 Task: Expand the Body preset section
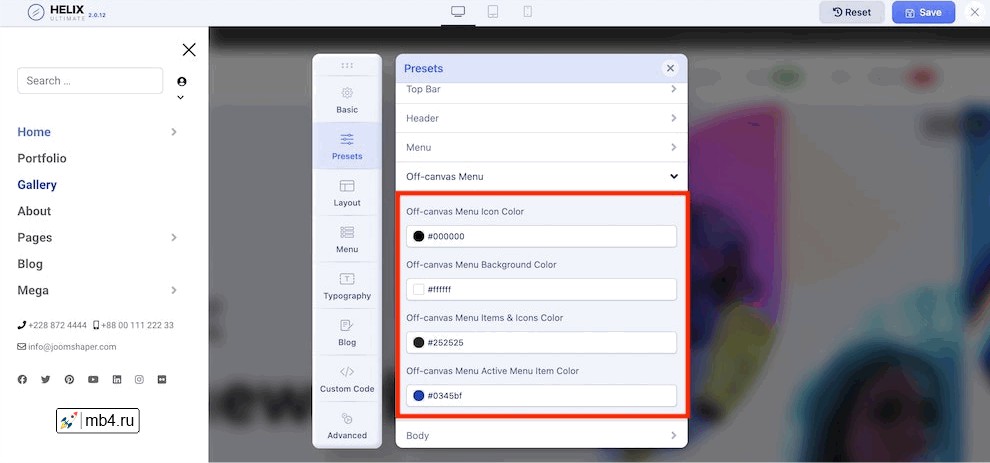[x=541, y=436]
